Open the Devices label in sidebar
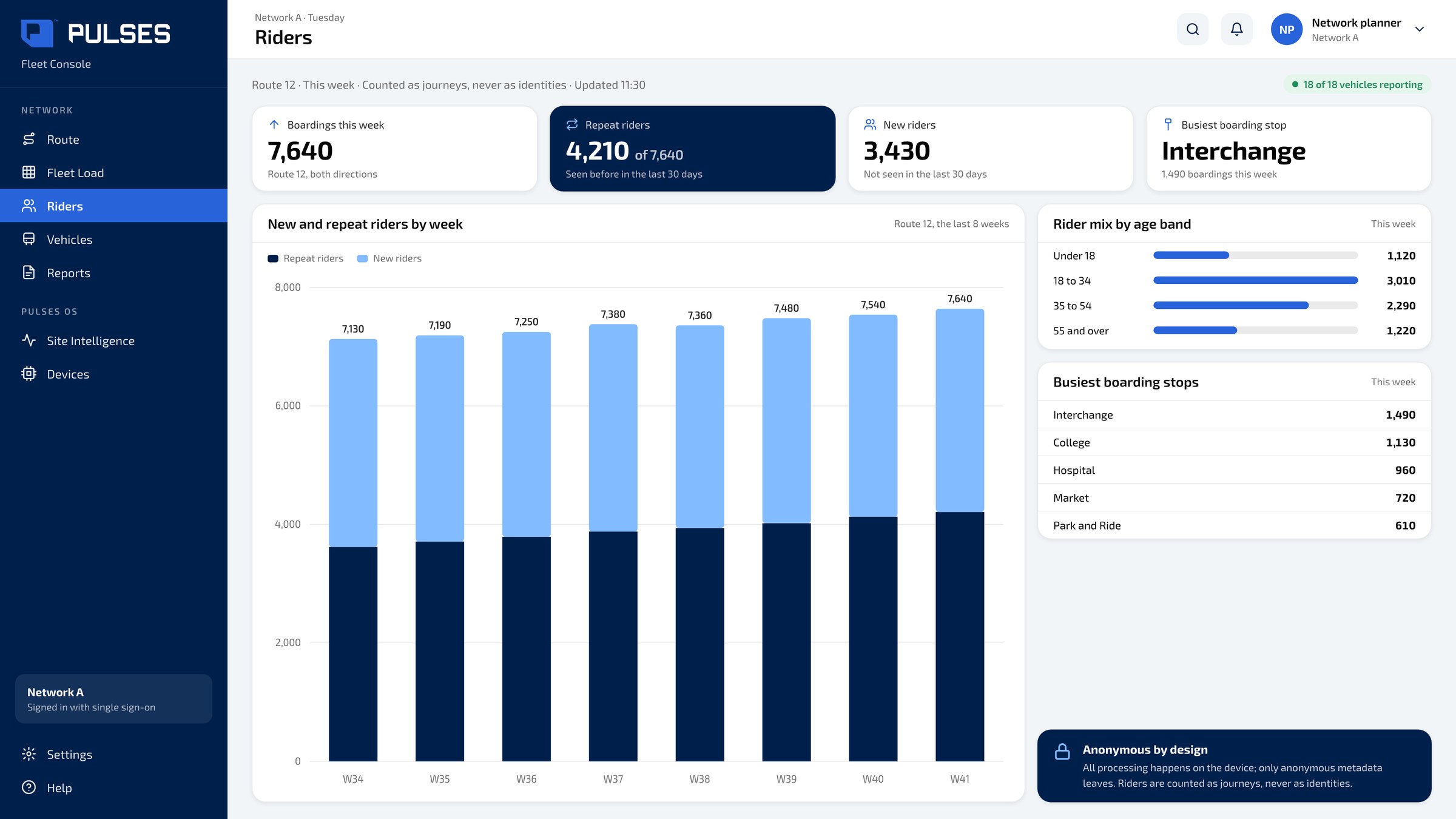 pos(68,374)
